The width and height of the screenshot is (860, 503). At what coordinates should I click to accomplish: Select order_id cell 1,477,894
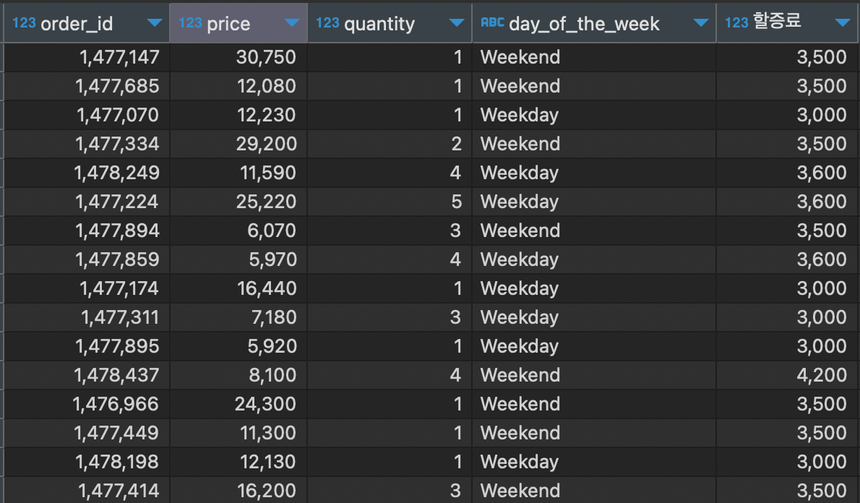[x=87, y=230]
